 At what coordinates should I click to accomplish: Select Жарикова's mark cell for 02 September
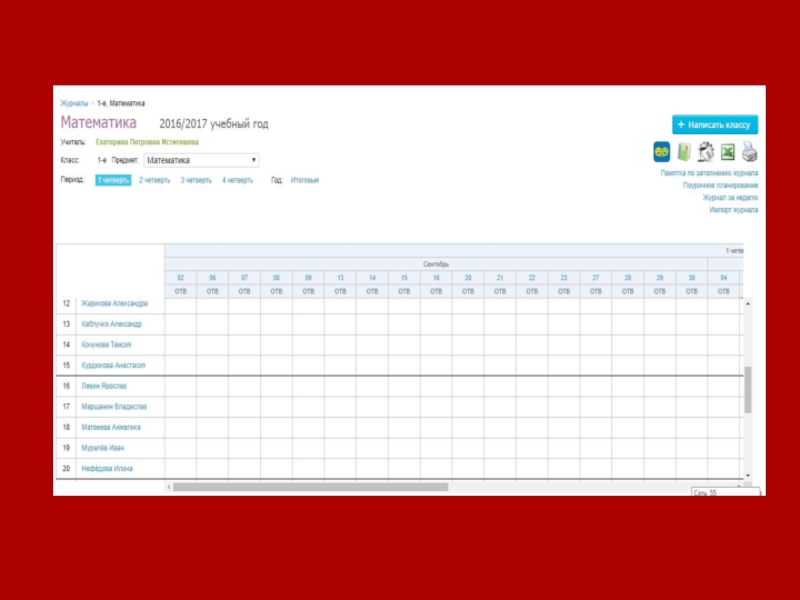[x=181, y=305]
